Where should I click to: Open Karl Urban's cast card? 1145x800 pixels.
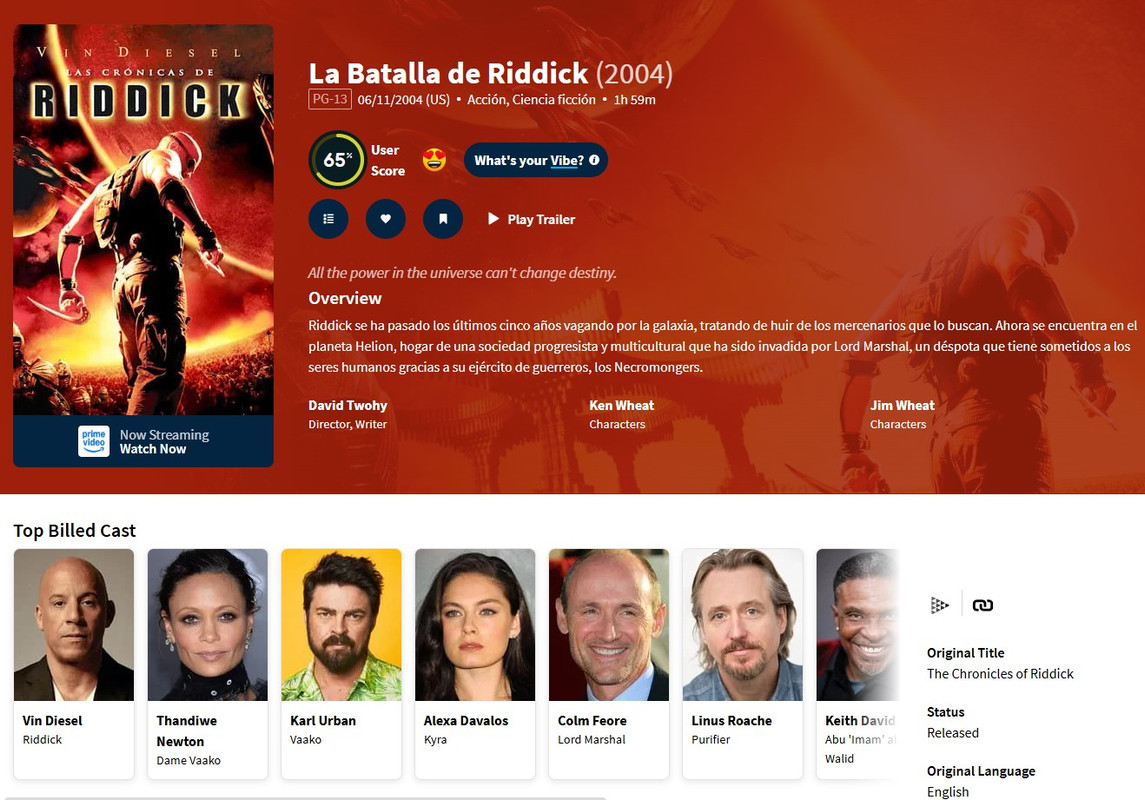341,664
